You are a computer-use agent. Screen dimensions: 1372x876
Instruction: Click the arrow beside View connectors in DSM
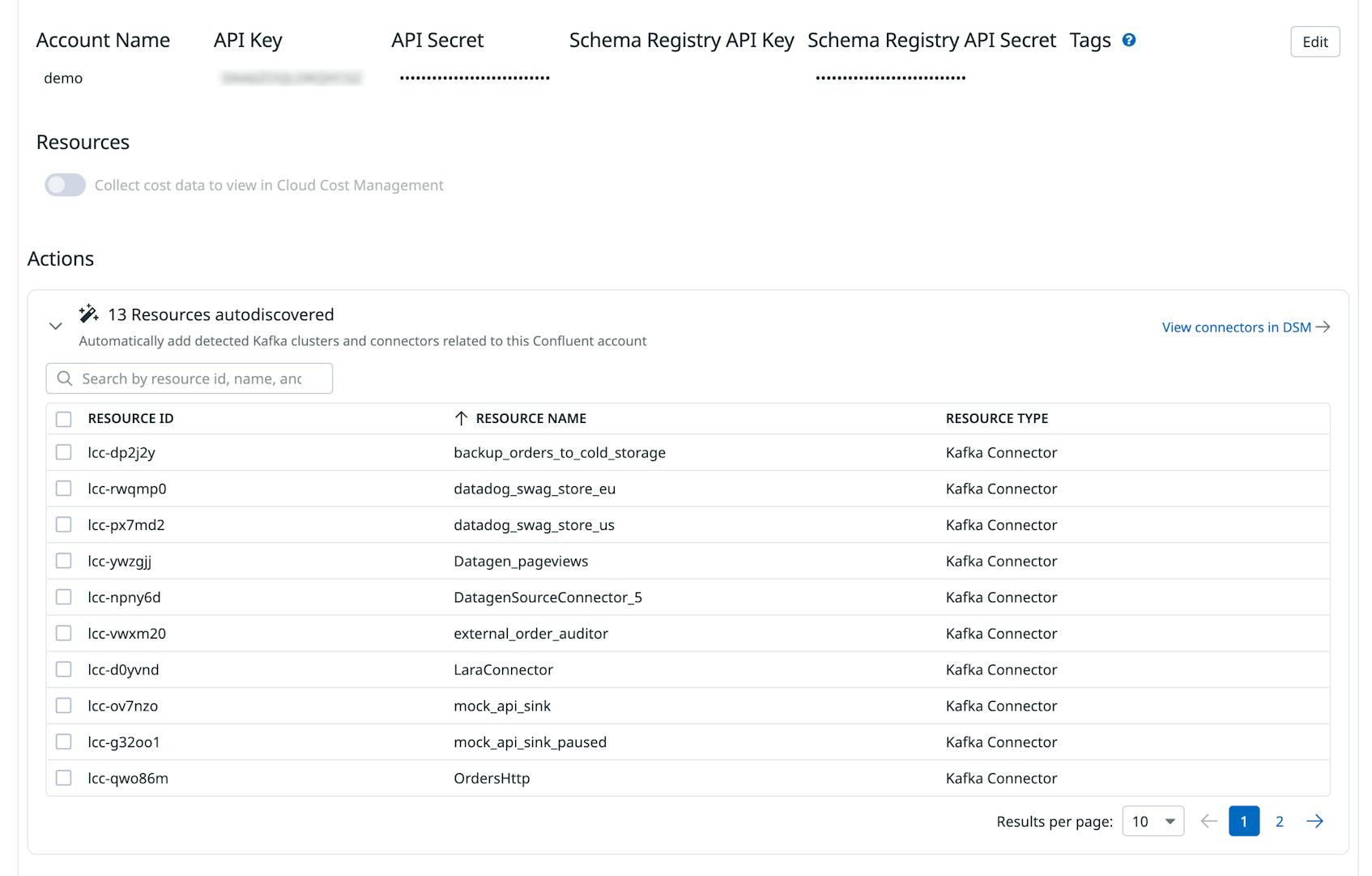click(x=1326, y=327)
